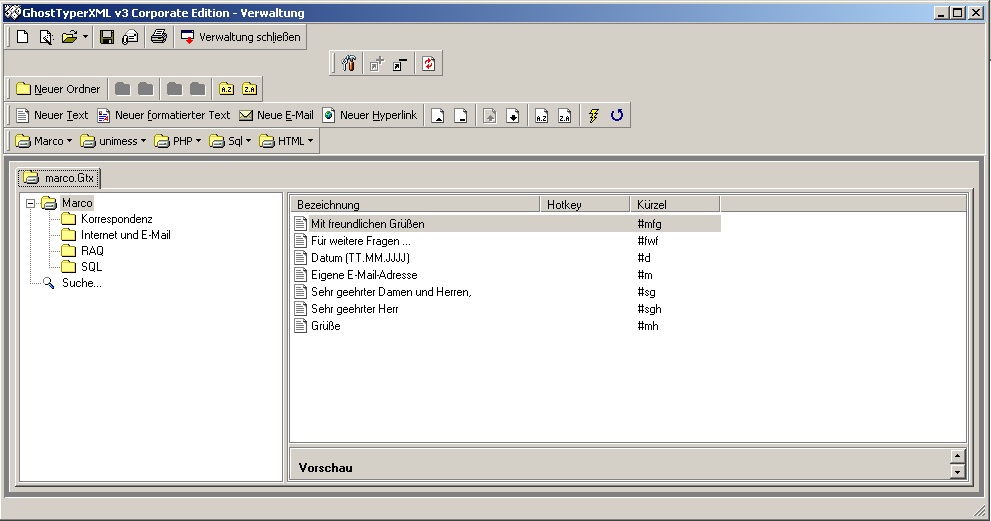Click the page icon with up triangle
The image size is (991, 521).
coord(437,116)
